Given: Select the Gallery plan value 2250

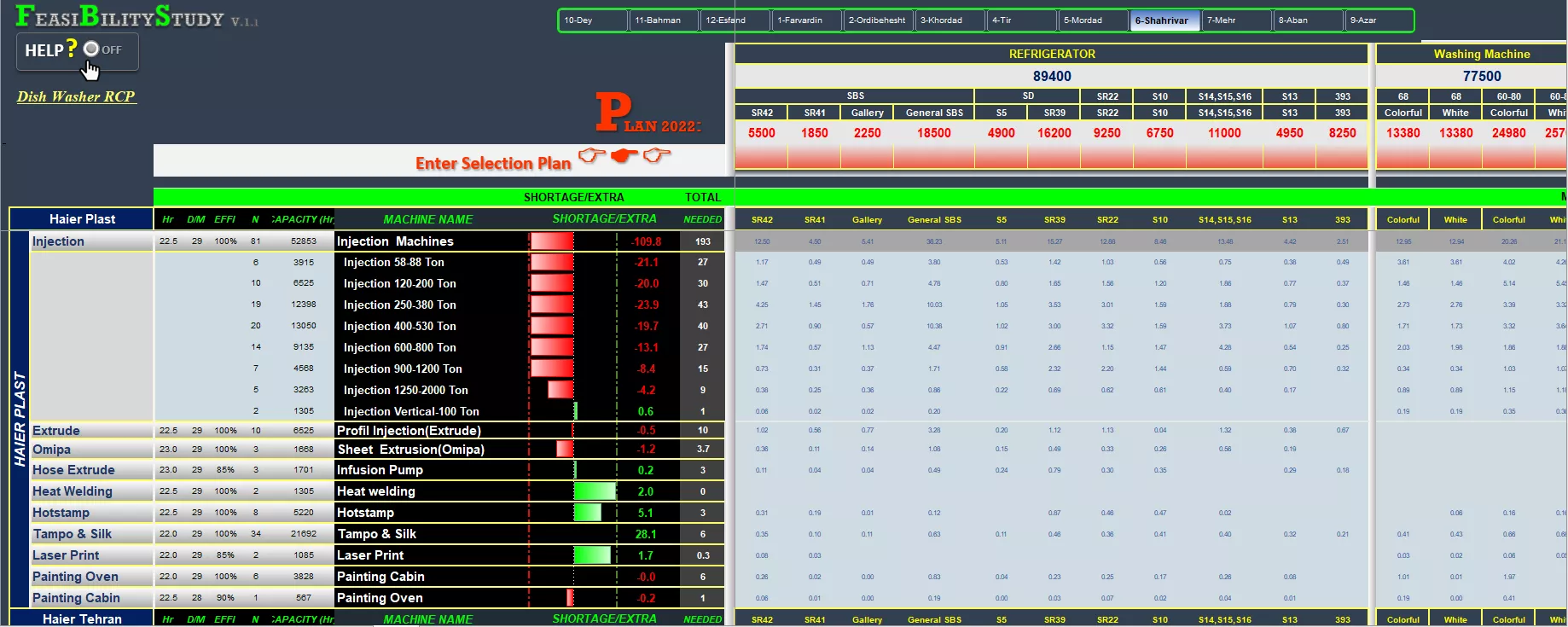Looking at the screenshot, I should (x=868, y=133).
